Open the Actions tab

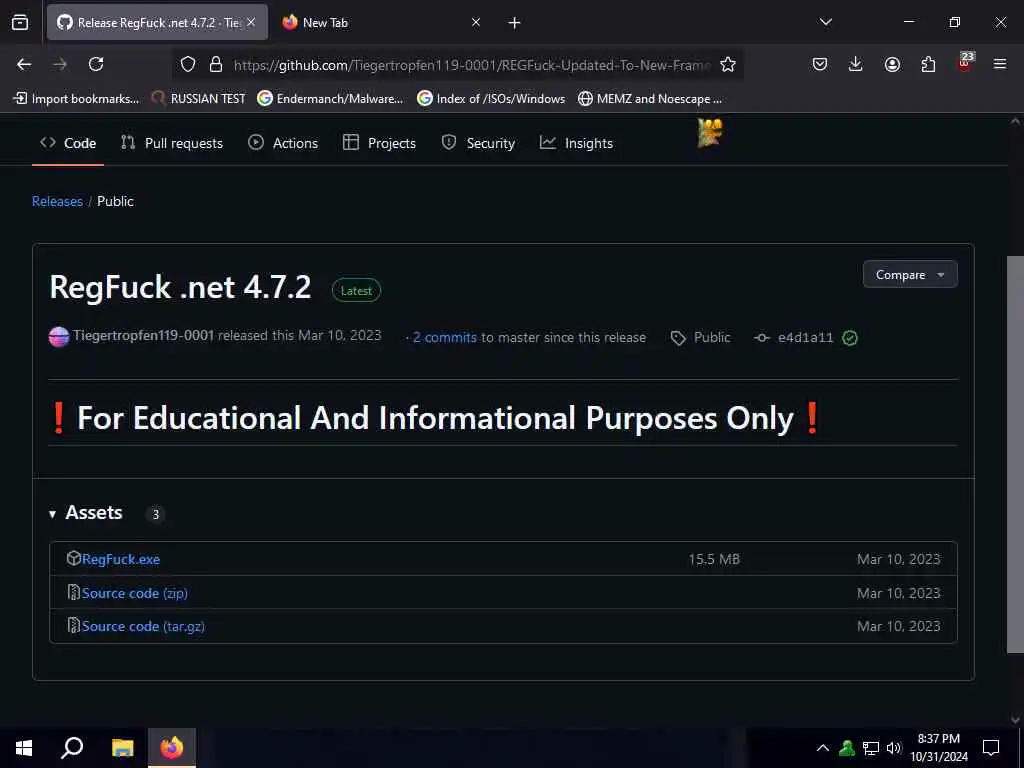pyautogui.click(x=283, y=143)
